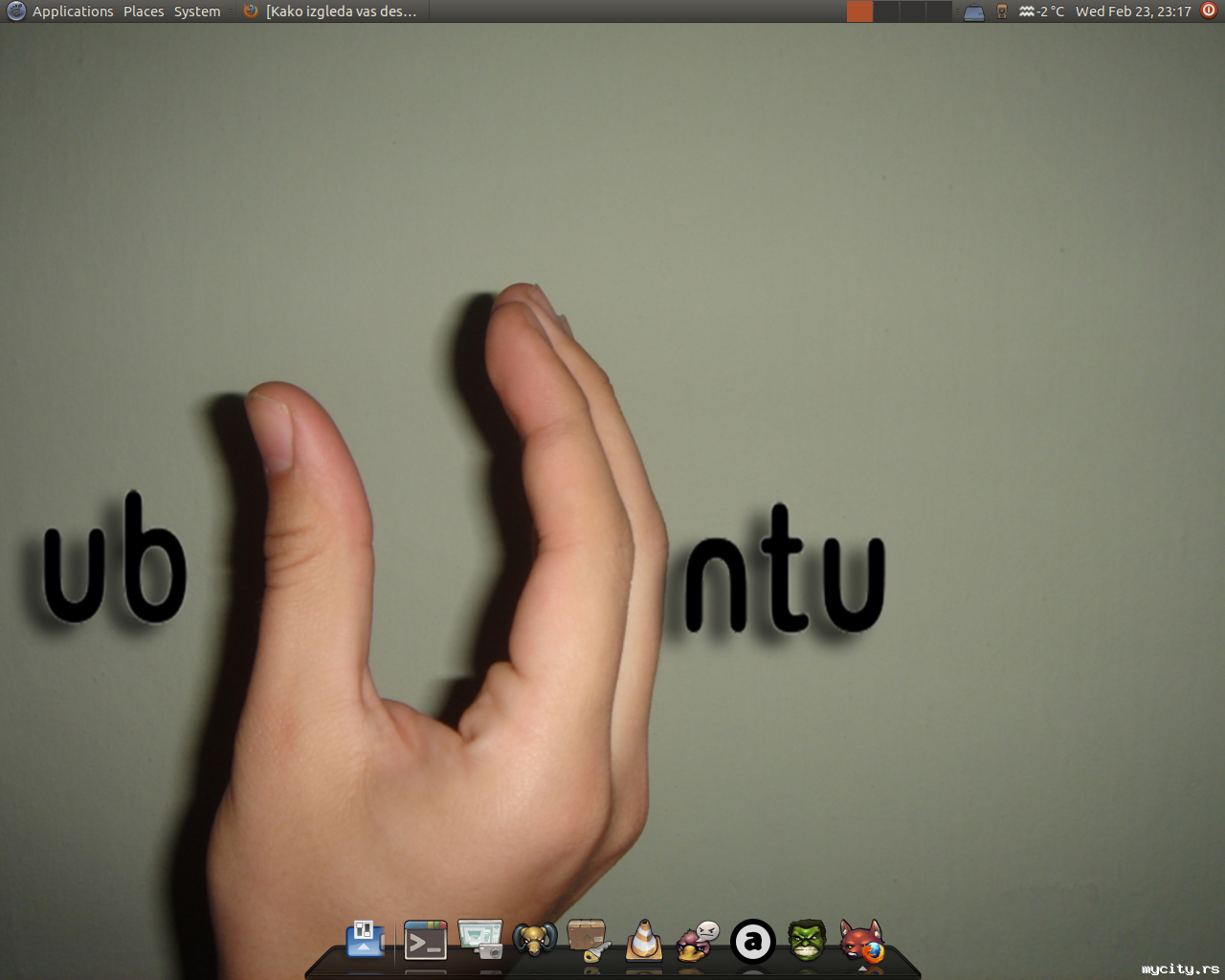
Task: Open the Places menu
Action: point(144,11)
